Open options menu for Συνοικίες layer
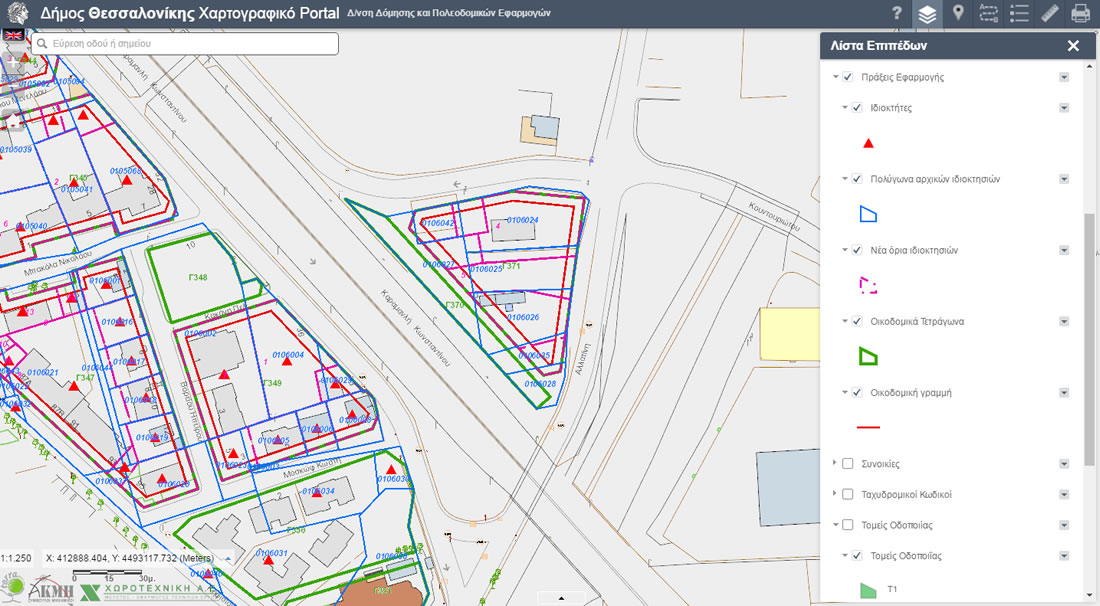Screen dimensions: 1100x606 1064,464
